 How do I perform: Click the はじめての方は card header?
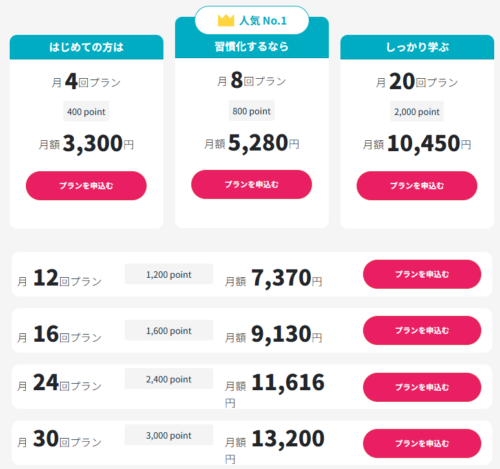86,47
